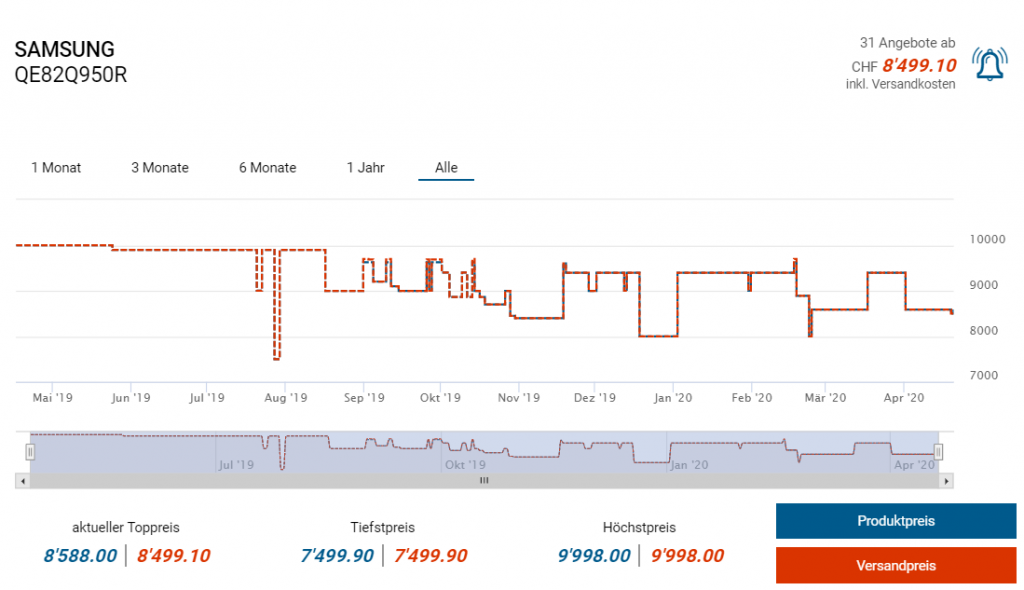Open the CHF 8'499.10 offer price
This screenshot has width=1024, height=590.
tap(918, 66)
